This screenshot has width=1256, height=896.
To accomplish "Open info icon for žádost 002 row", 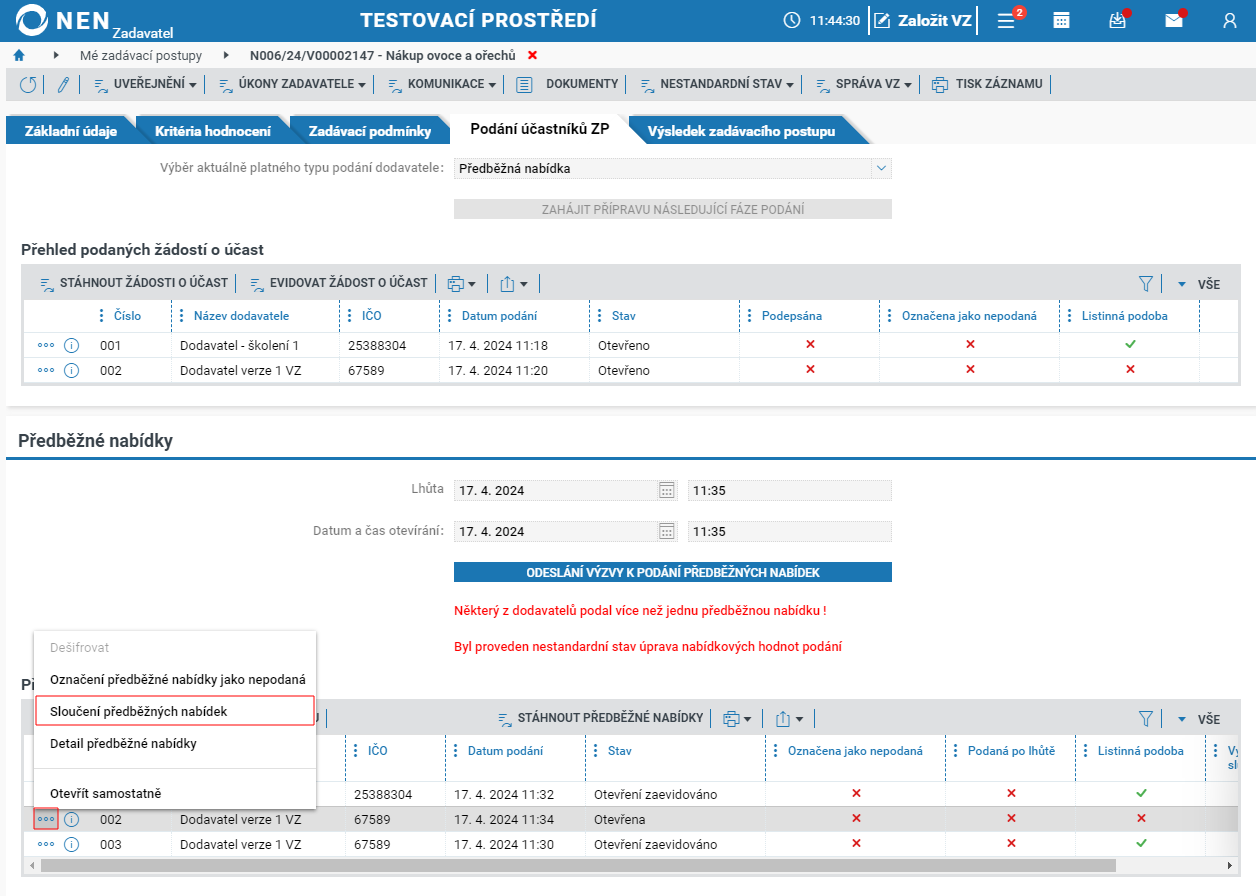I will point(71,370).
